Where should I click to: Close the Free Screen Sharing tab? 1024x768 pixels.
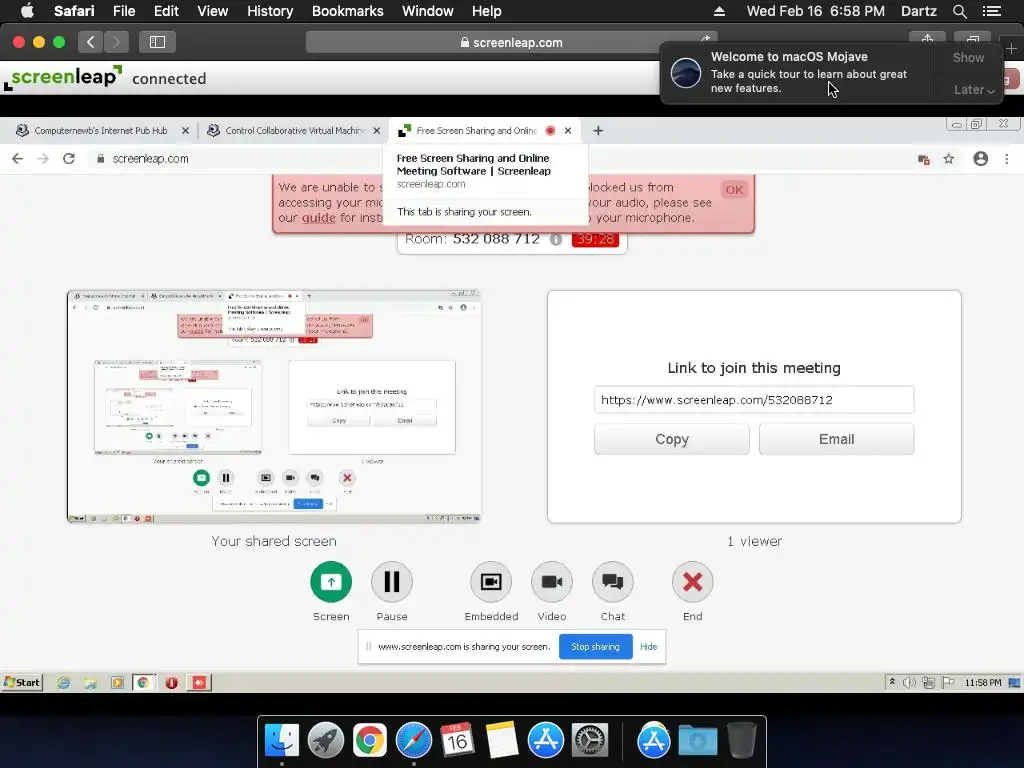[568, 131]
